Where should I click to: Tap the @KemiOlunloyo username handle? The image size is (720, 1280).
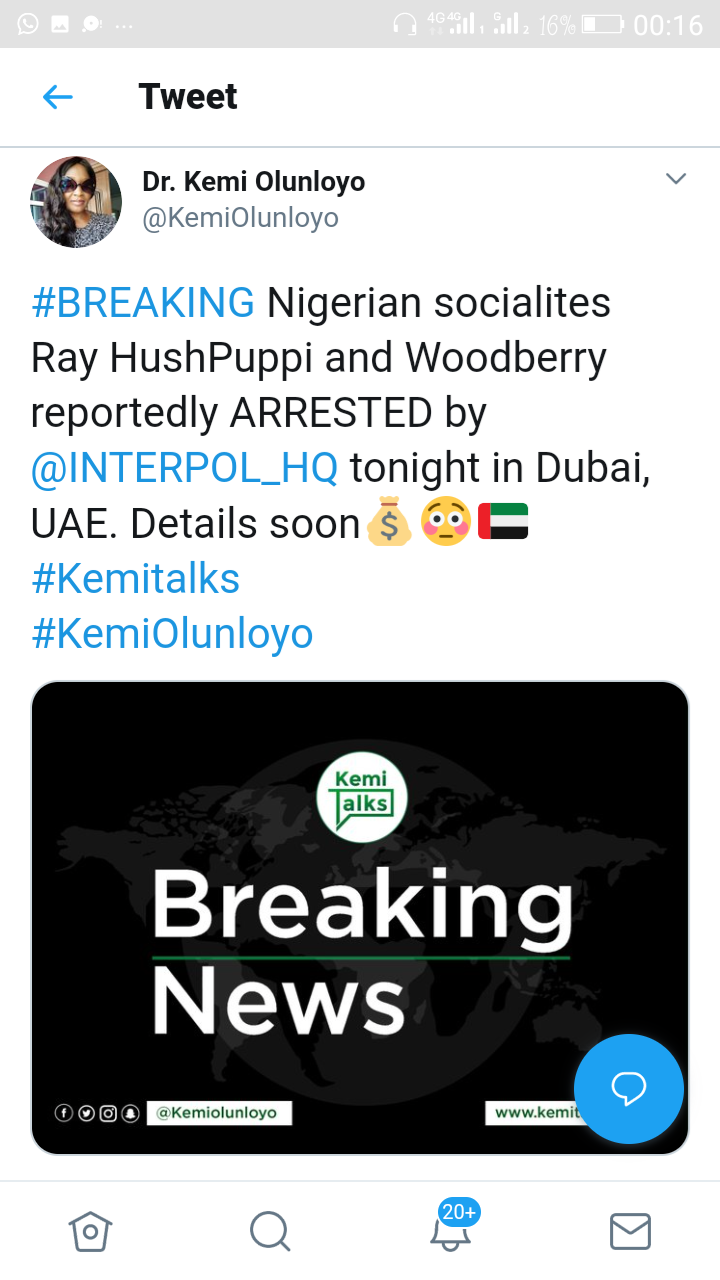[240, 218]
